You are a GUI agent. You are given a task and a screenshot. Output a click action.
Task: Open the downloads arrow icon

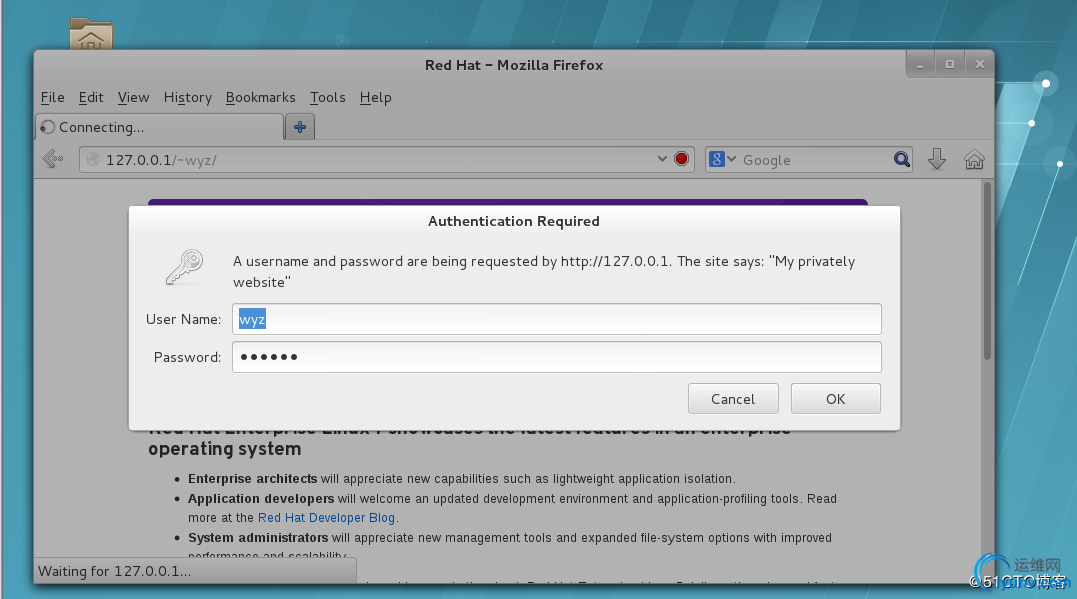[937, 159]
